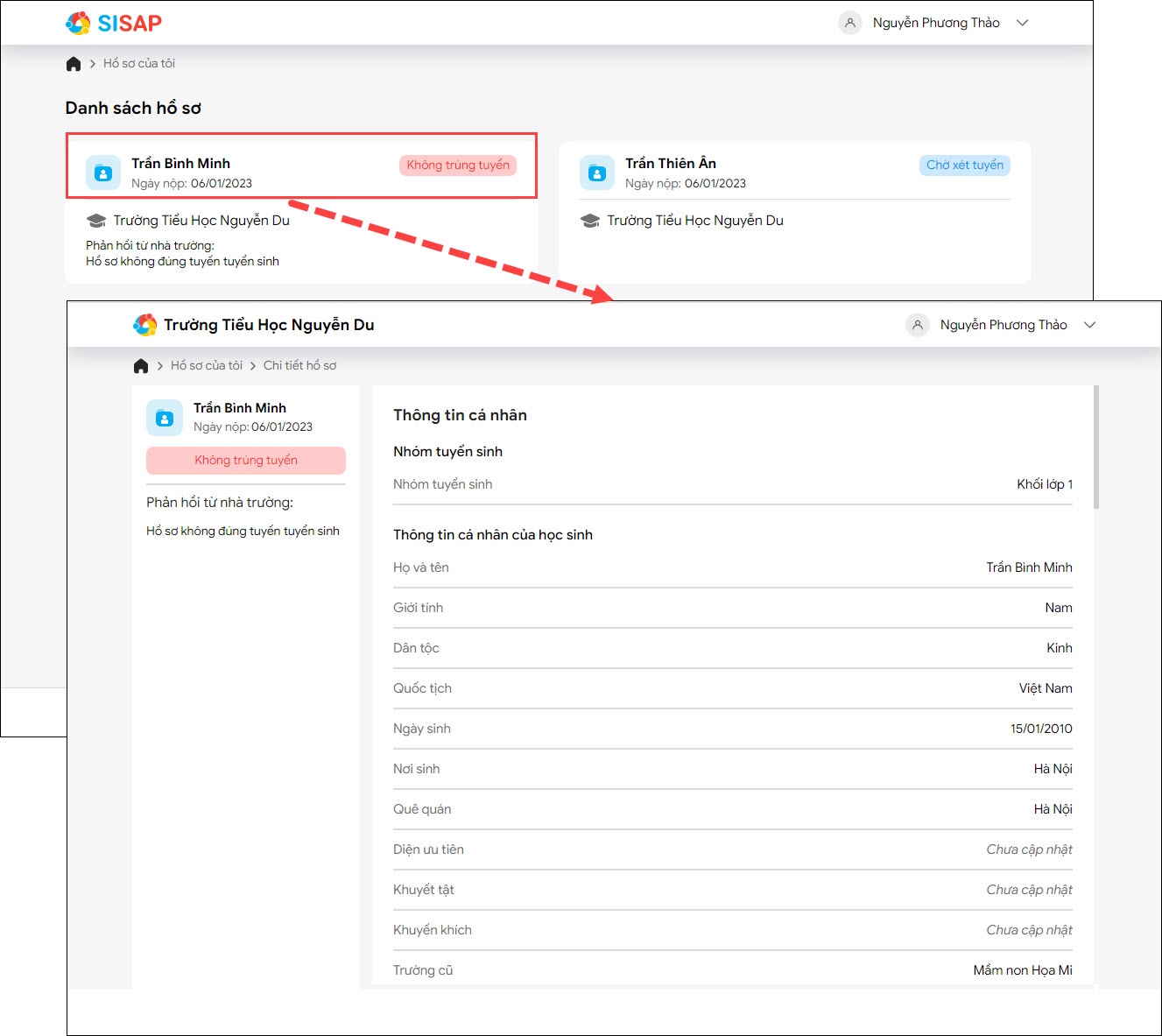1162x1036 pixels.
Task: Open Trần Bình Minh profile from the list
Action: [181, 164]
